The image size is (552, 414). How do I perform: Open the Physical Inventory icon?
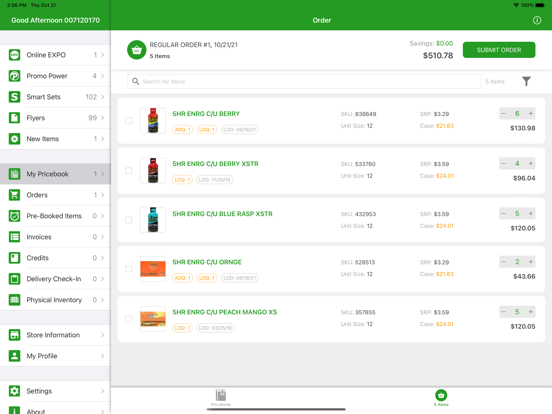tap(14, 300)
